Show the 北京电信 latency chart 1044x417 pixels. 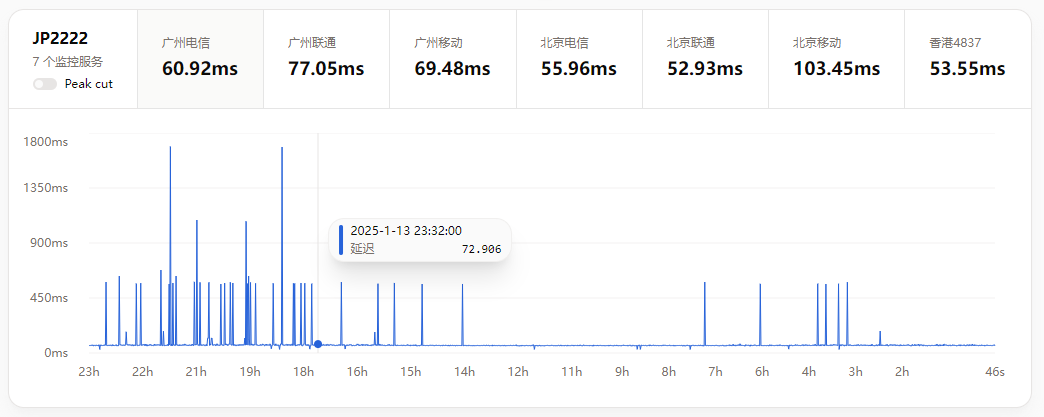click(578, 59)
